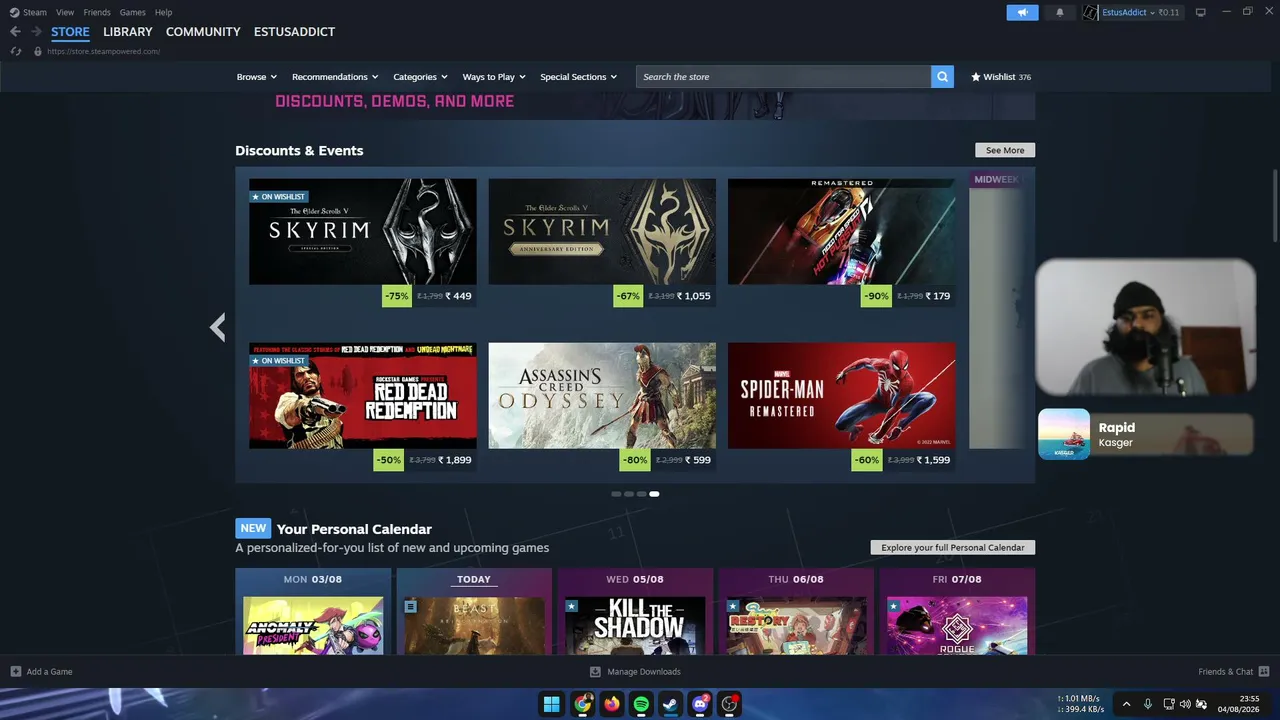
Task: Click the store page vertical scrollbar
Action: (x=1275, y=205)
